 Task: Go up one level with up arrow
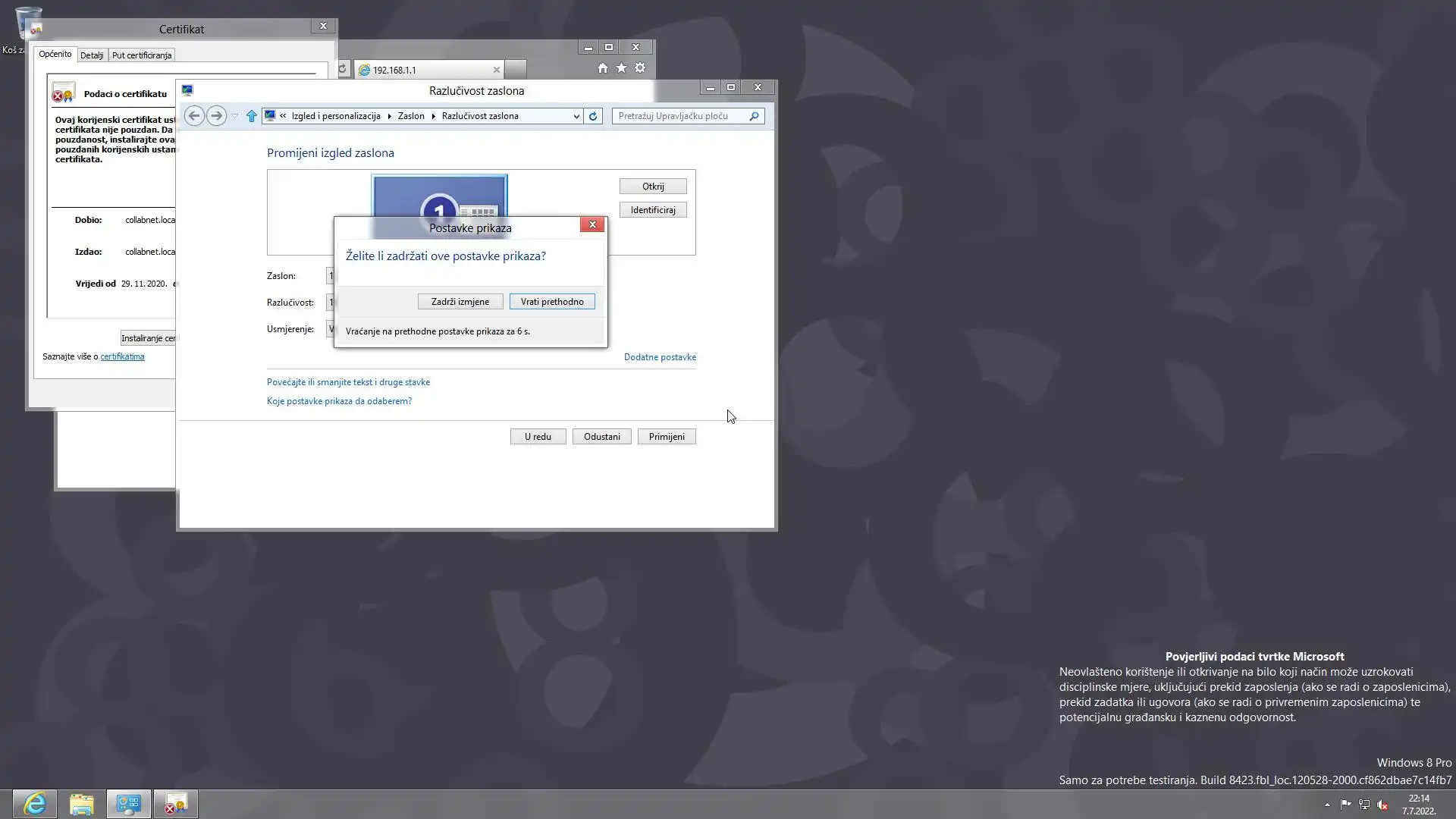point(252,116)
